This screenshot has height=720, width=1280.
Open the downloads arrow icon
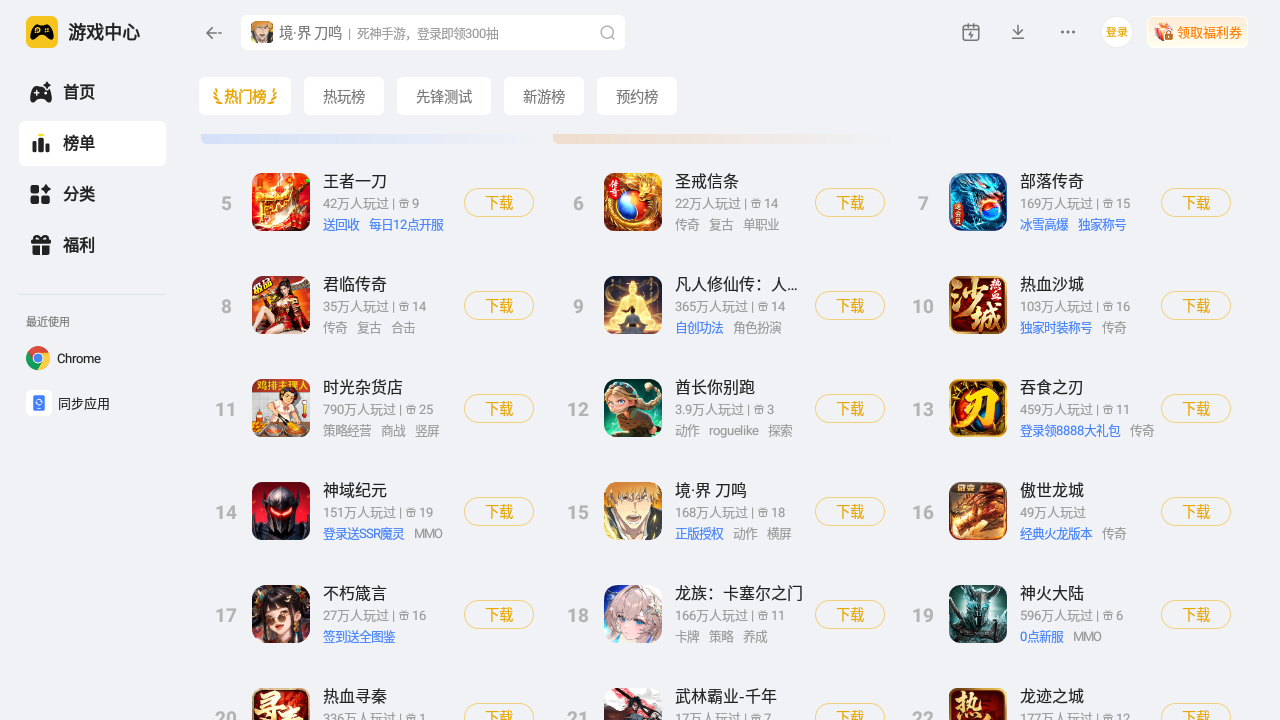[x=1018, y=32]
